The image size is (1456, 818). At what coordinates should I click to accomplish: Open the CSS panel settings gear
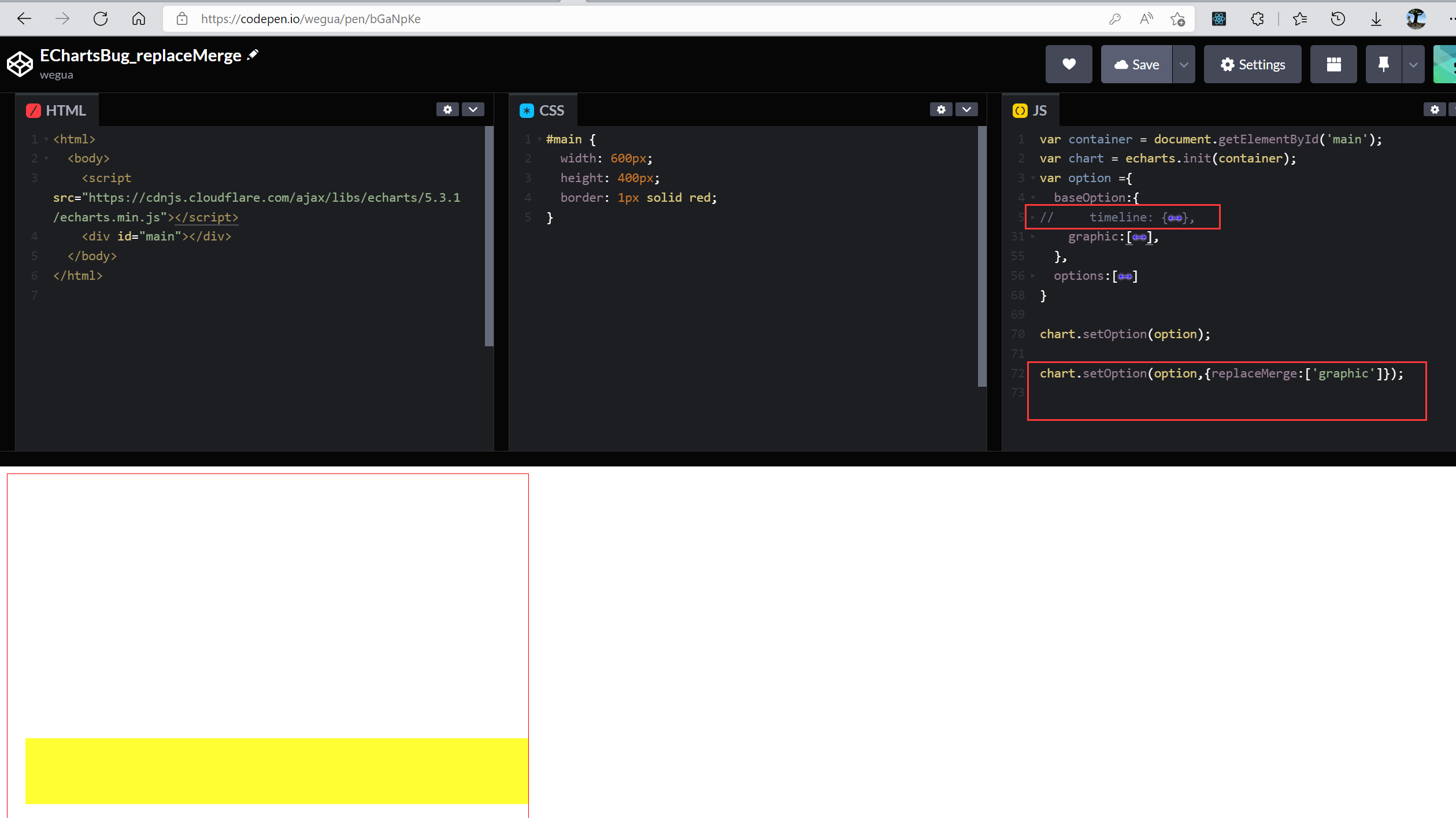[x=940, y=109]
